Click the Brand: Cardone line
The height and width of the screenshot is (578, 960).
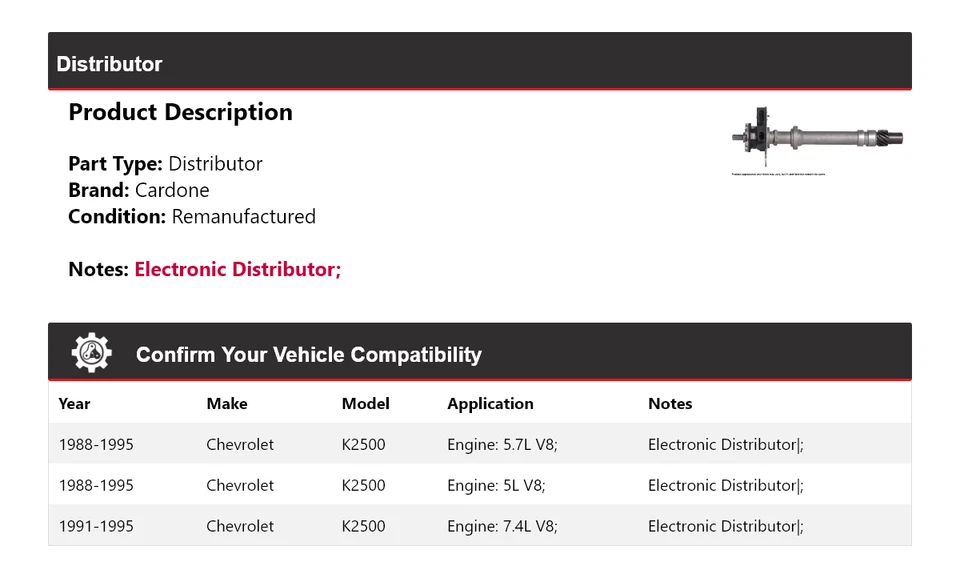coord(139,190)
